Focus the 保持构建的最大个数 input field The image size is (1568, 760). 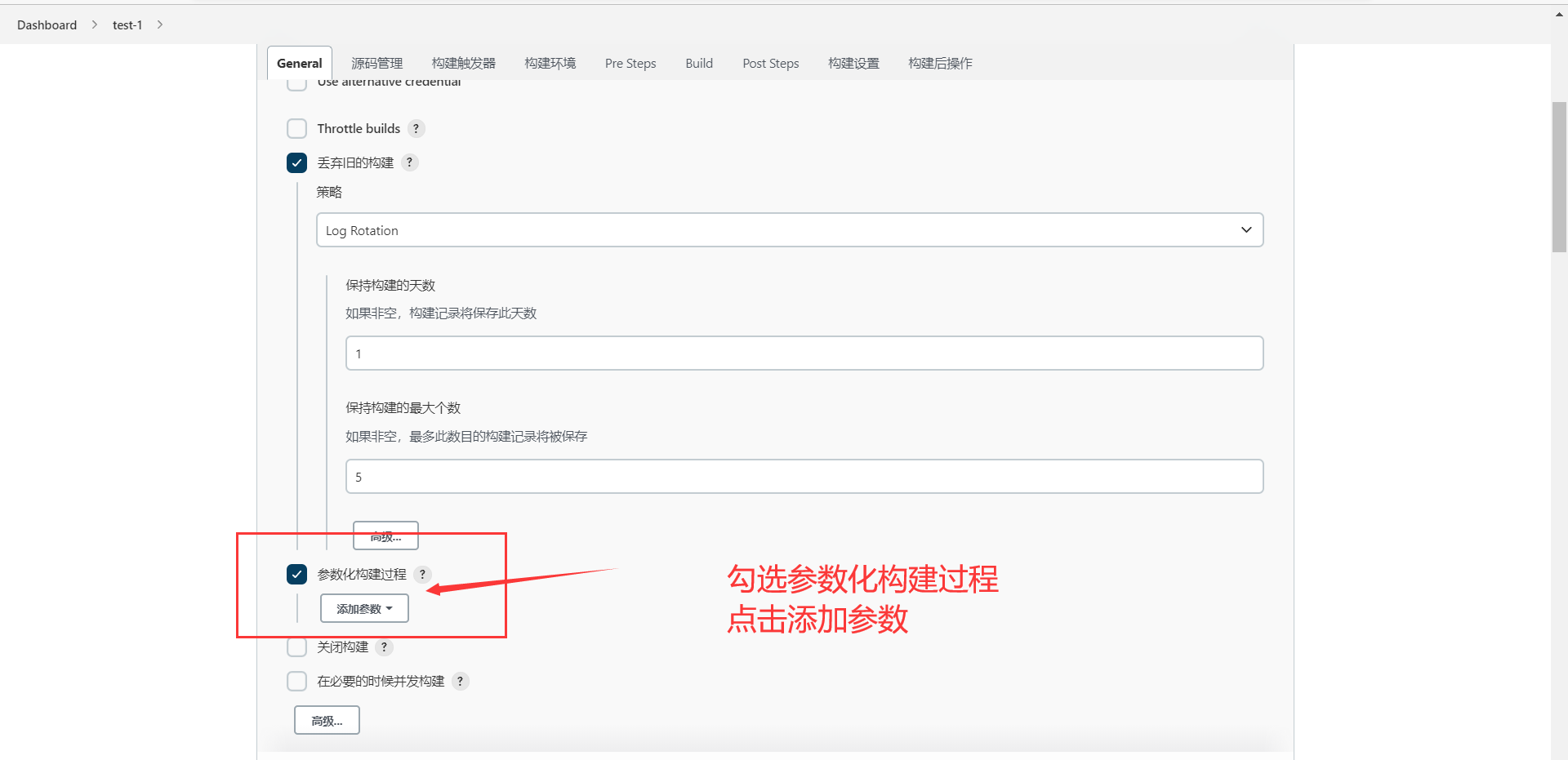click(x=804, y=477)
